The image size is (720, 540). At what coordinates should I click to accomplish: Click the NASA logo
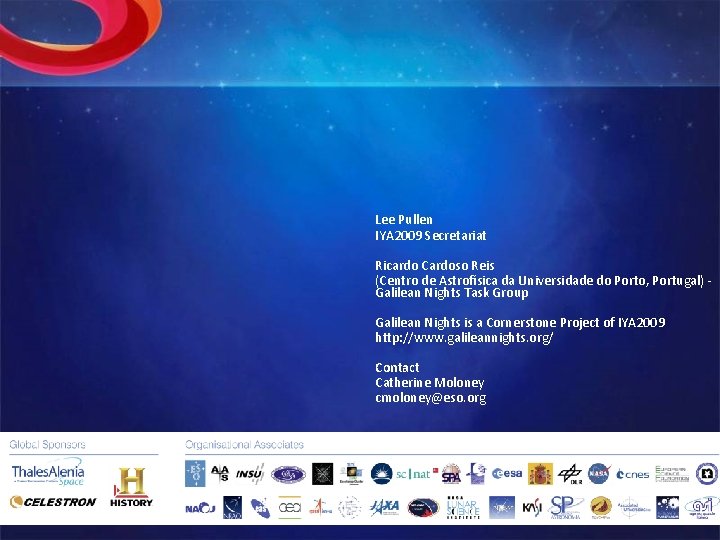coord(599,474)
